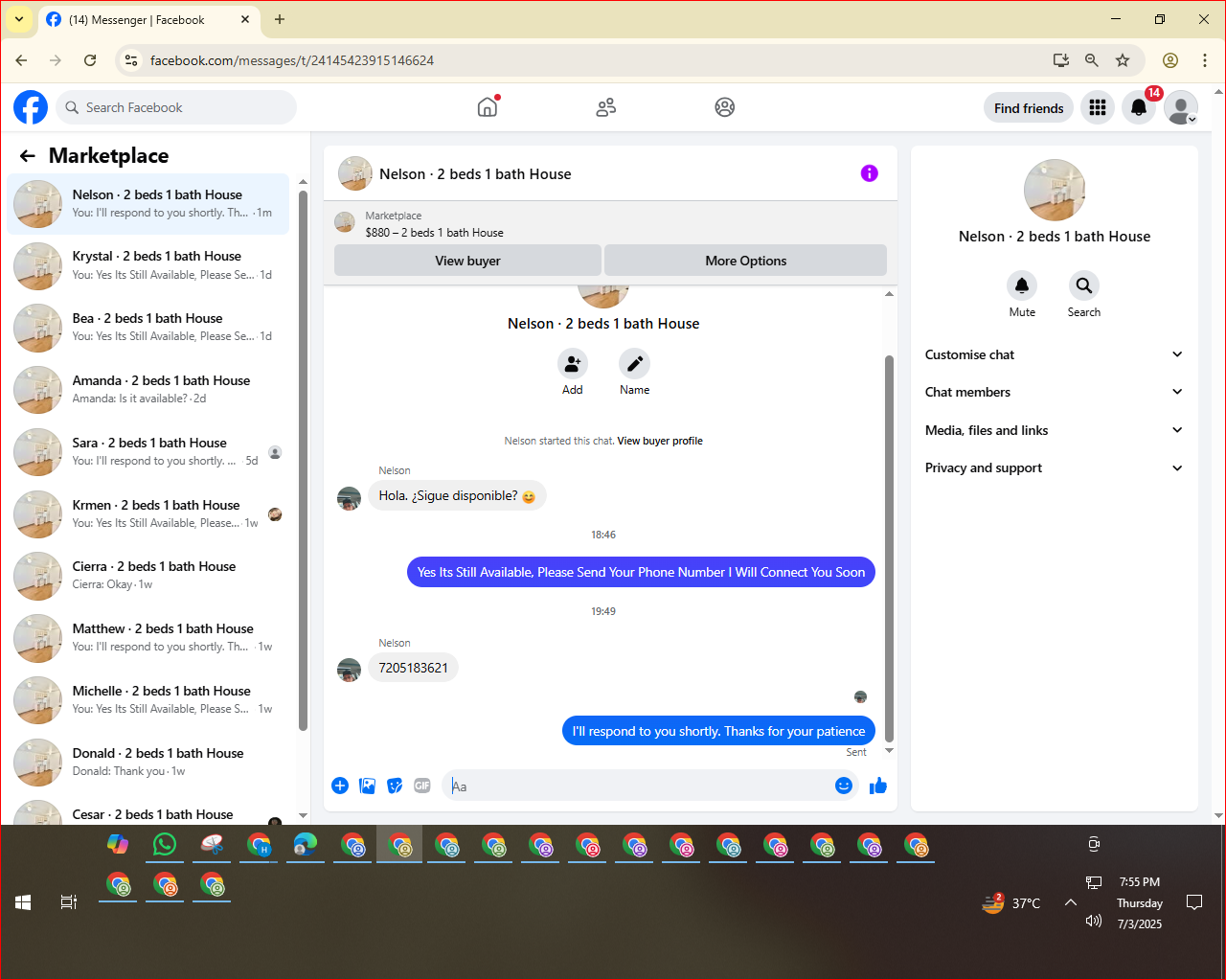Open the $880 – 2 beds 1 bath House listing
The image size is (1226, 980).
pyautogui.click(x=434, y=233)
